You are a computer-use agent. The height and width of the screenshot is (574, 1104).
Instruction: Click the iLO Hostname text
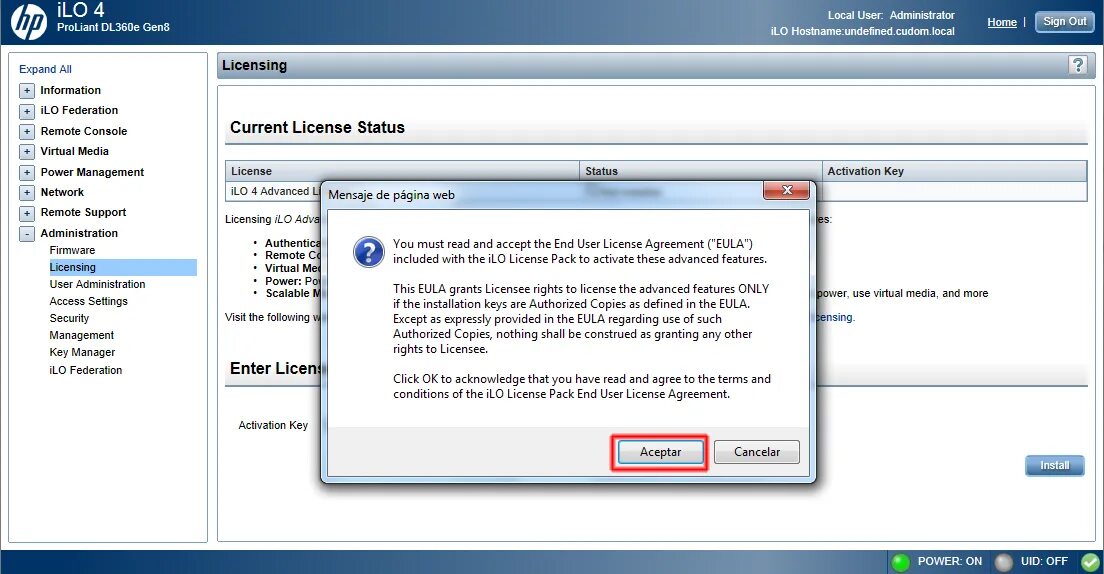coord(862,31)
